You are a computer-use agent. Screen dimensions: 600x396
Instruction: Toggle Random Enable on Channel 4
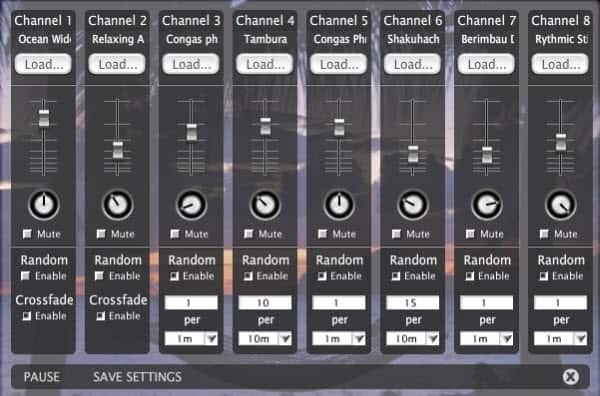point(248,276)
